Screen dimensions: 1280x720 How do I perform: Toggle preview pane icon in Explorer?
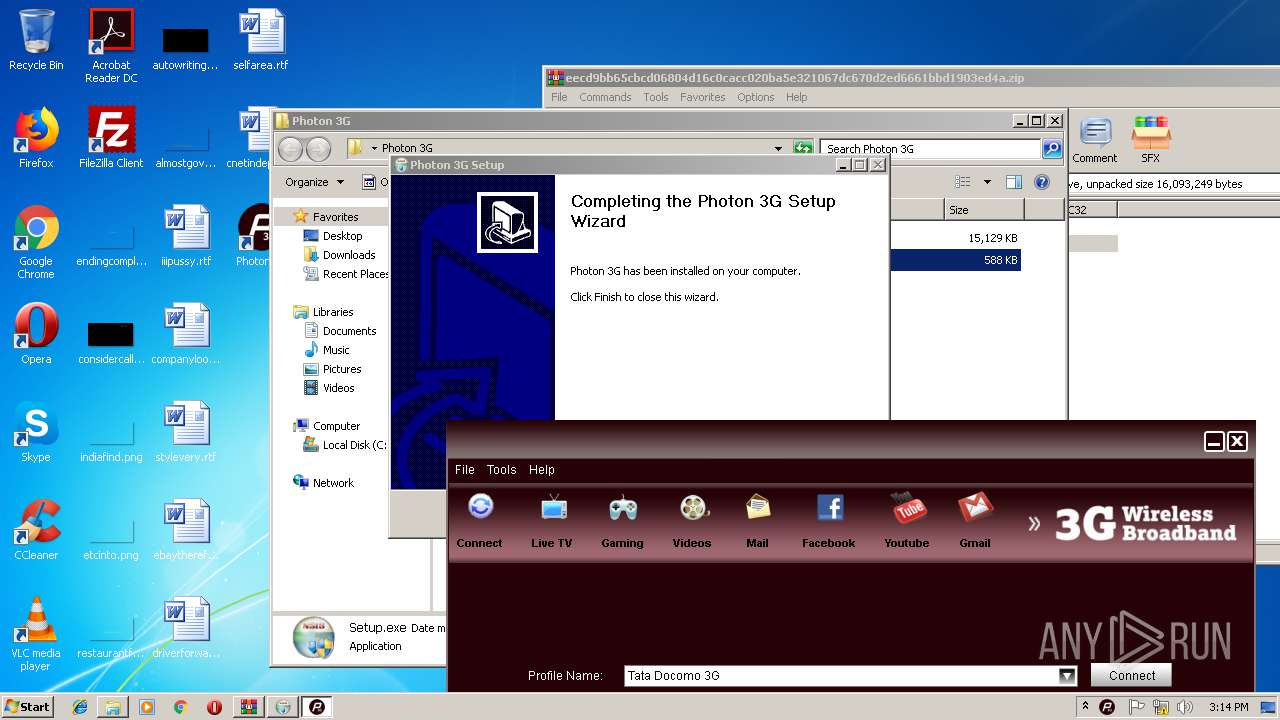(1014, 182)
